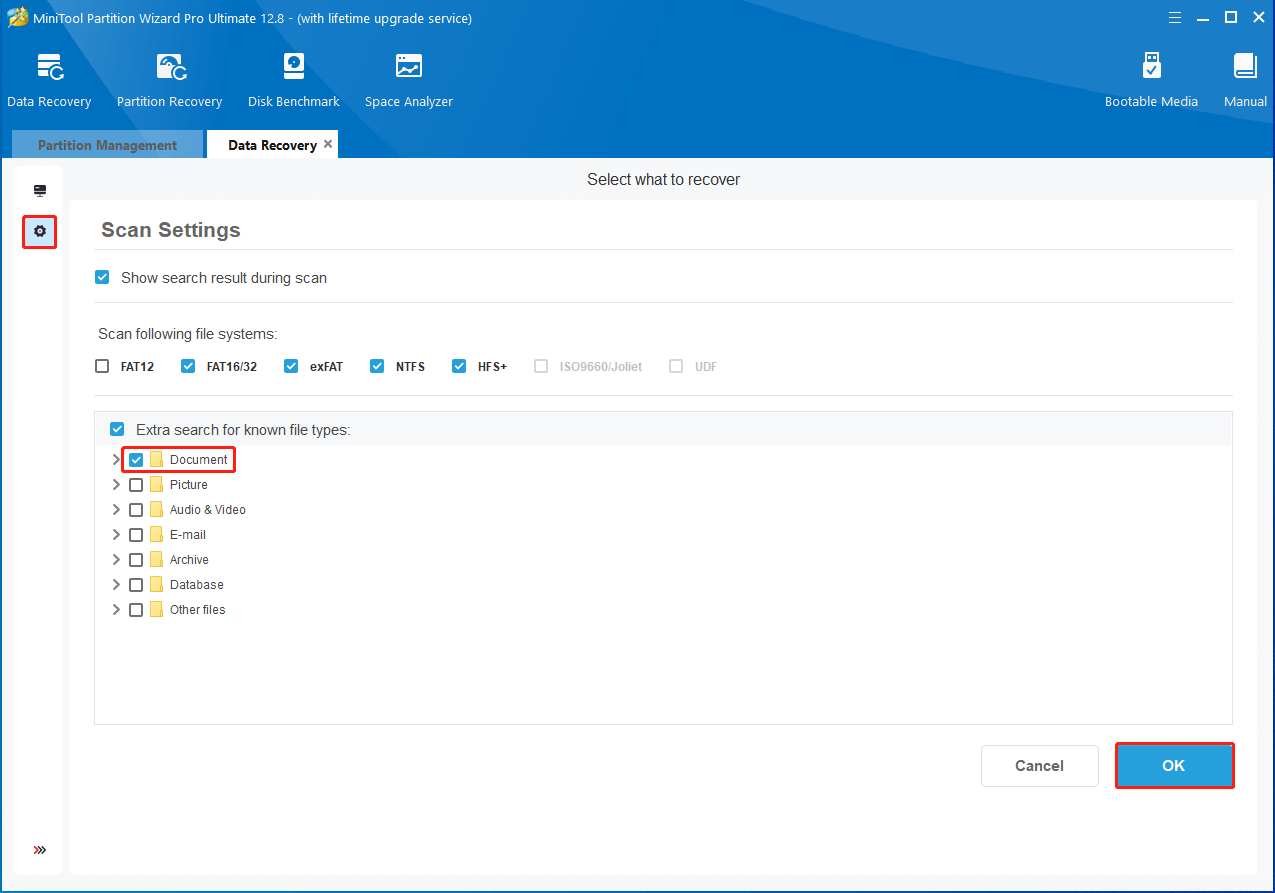Viewport: 1275px width, 893px height.
Task: Expand the Picture tree node
Action: coord(116,485)
